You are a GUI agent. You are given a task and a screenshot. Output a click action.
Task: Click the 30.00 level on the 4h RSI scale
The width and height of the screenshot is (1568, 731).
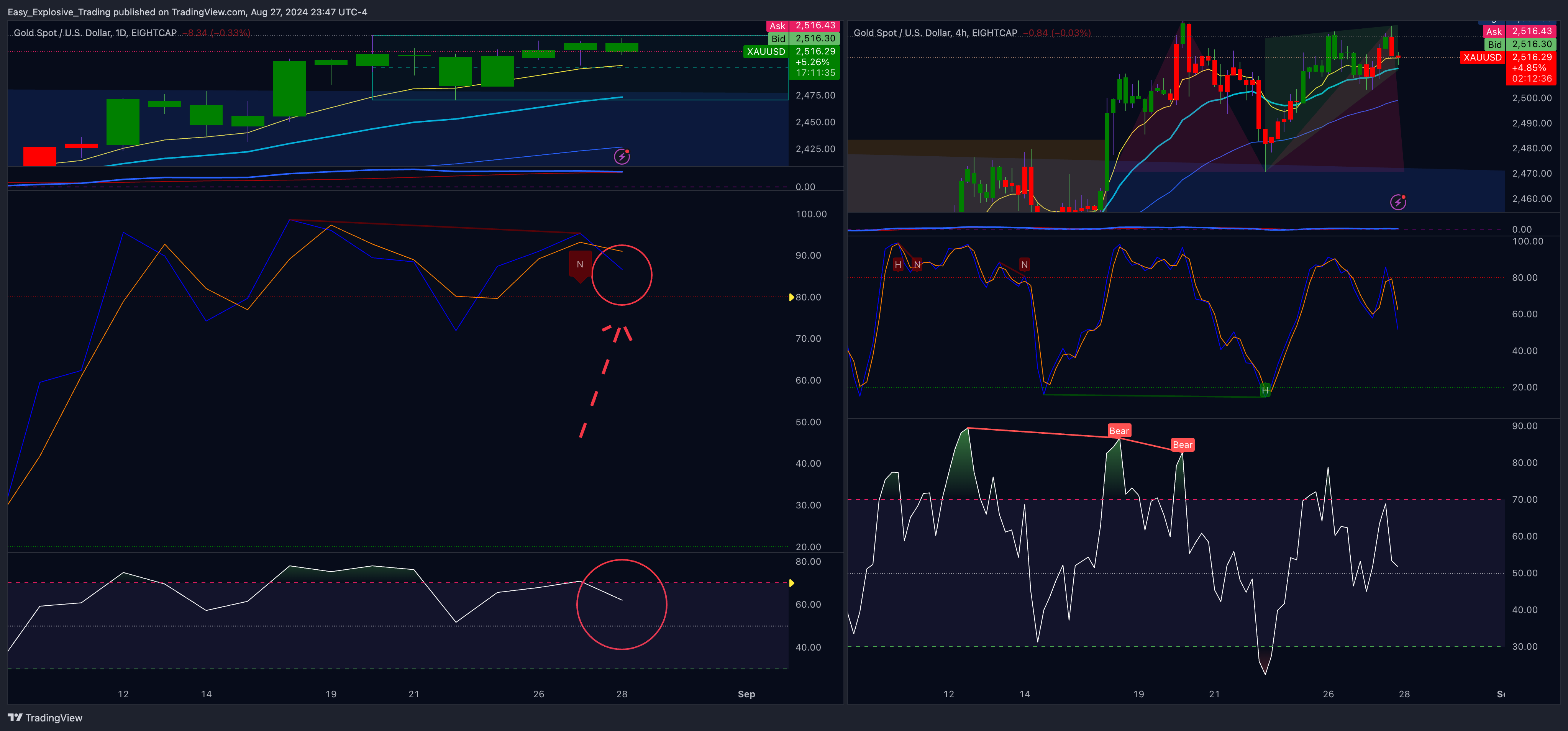pyautogui.click(x=1524, y=647)
